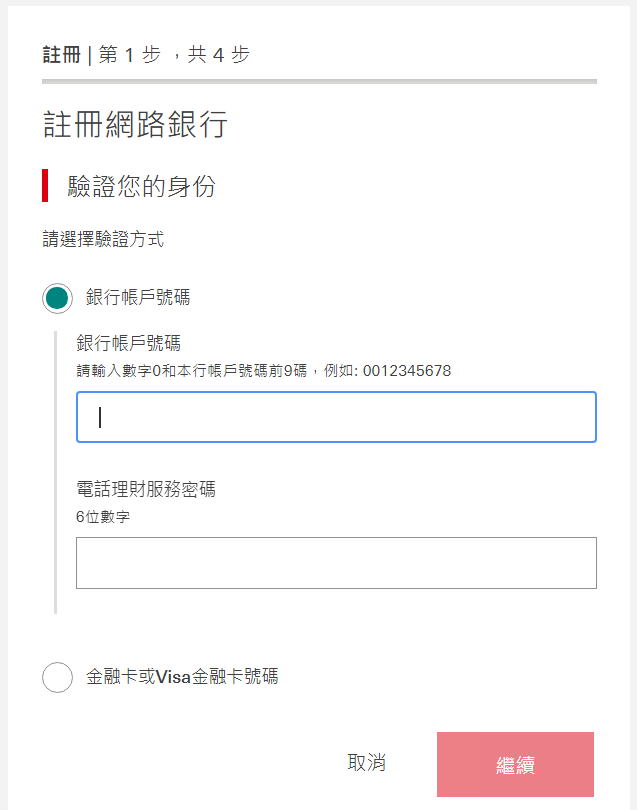
Task: Click the red marker beside 驗證您的身份
Action: 45,185
